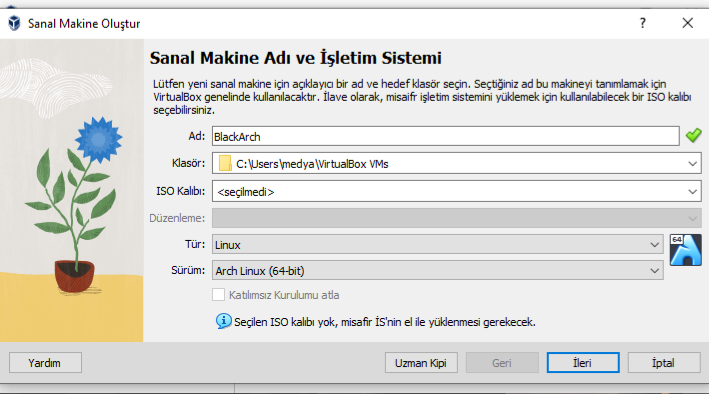709x394 pixels.
Task: Click the 'Ad:' label
Action: (x=197, y=136)
